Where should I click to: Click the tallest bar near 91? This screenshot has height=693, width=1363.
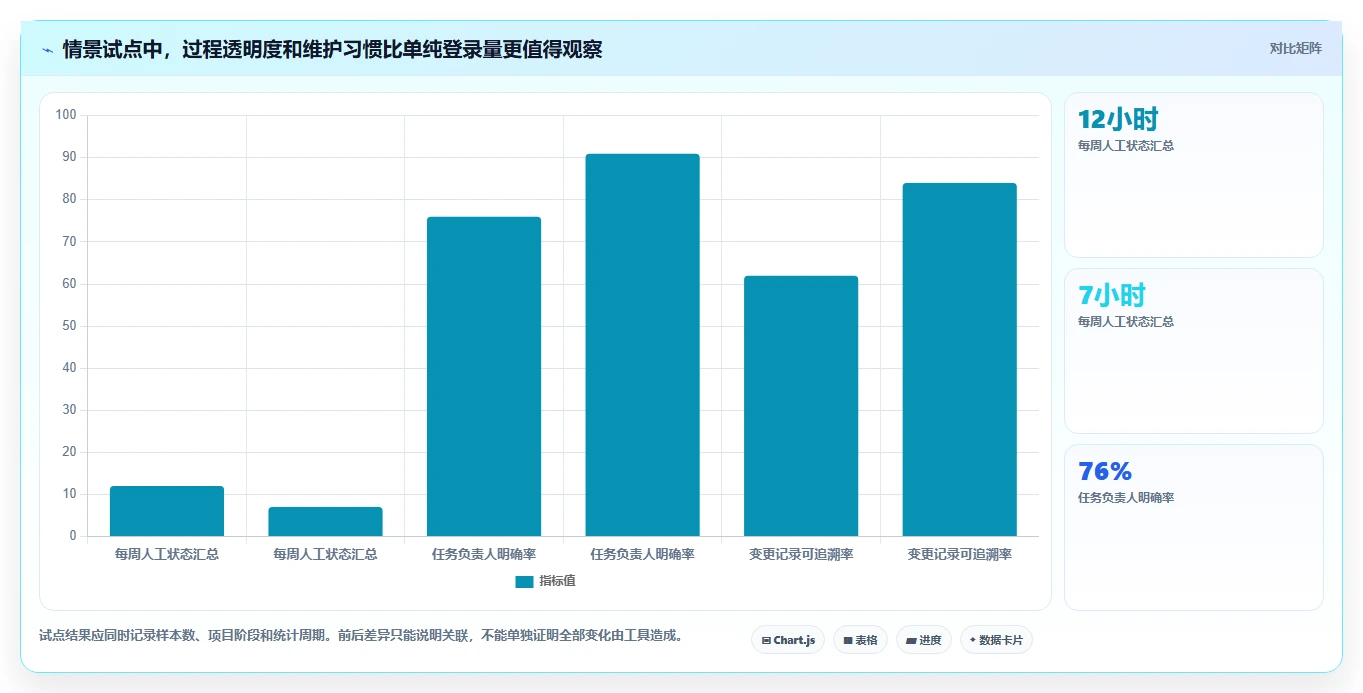(x=642, y=345)
